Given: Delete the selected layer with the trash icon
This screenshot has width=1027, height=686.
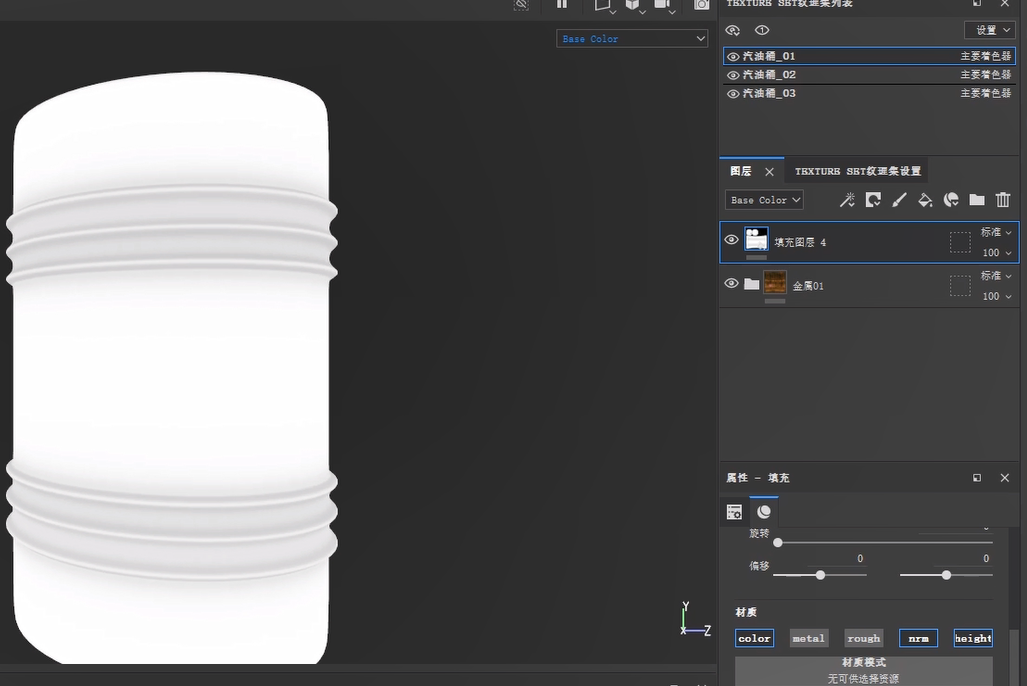Looking at the screenshot, I should 1003,200.
